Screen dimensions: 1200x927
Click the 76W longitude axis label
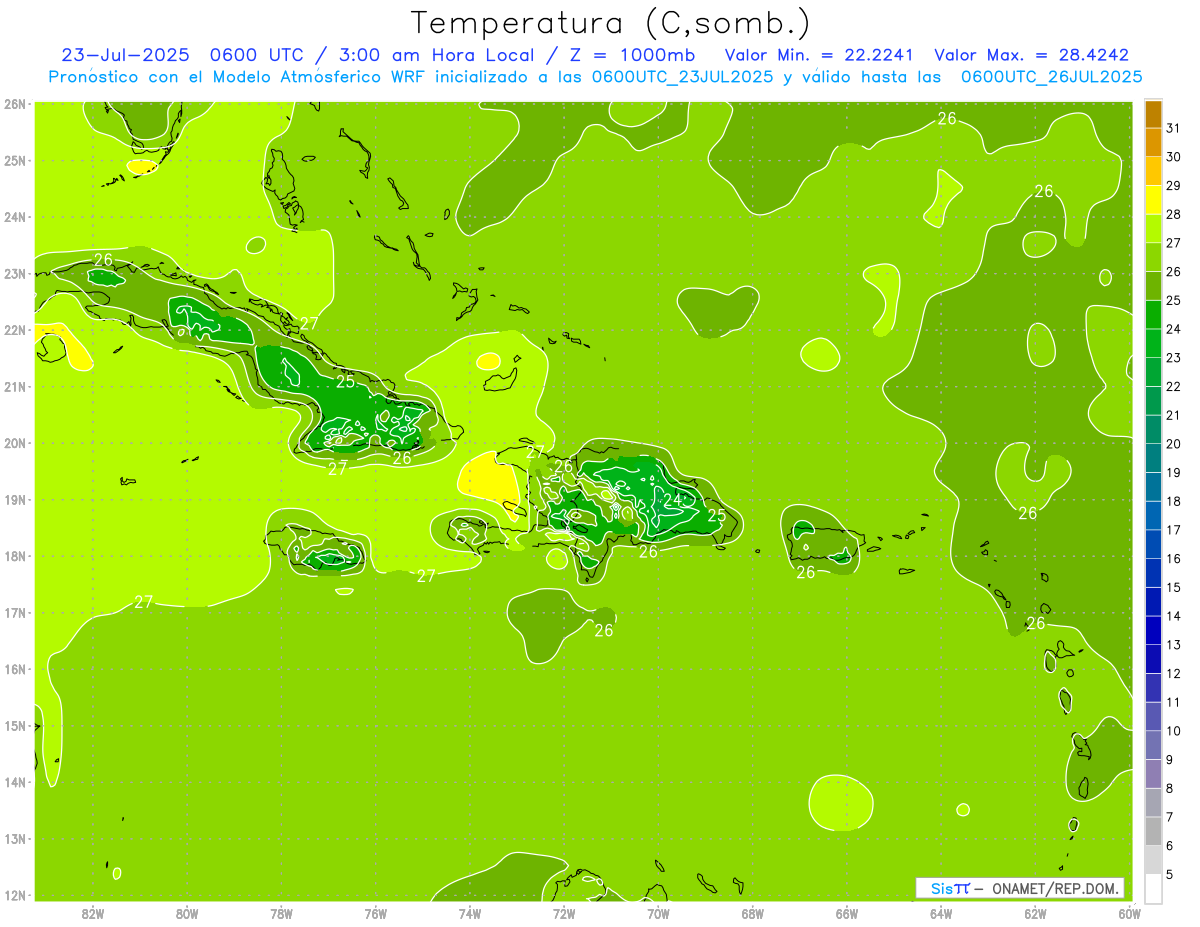point(376,913)
